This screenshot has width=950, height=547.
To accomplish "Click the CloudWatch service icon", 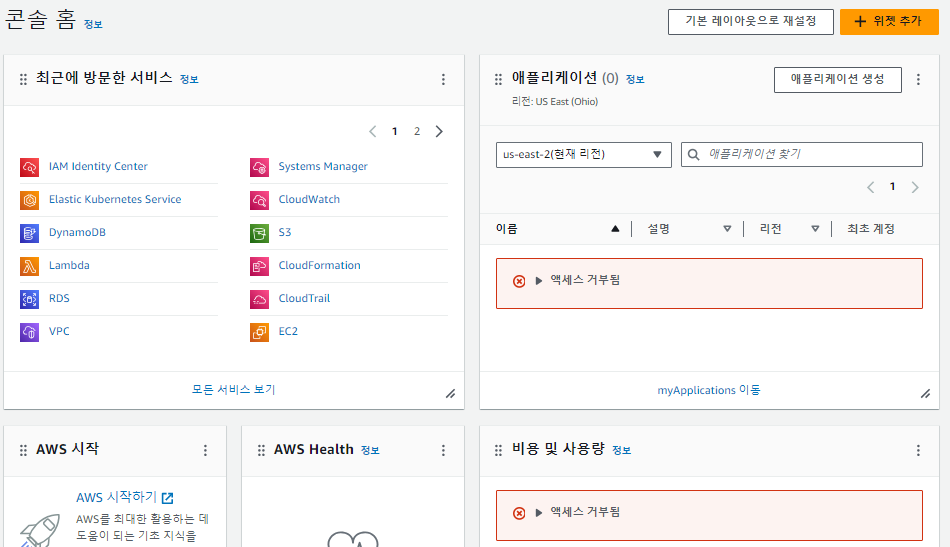I will [259, 200].
